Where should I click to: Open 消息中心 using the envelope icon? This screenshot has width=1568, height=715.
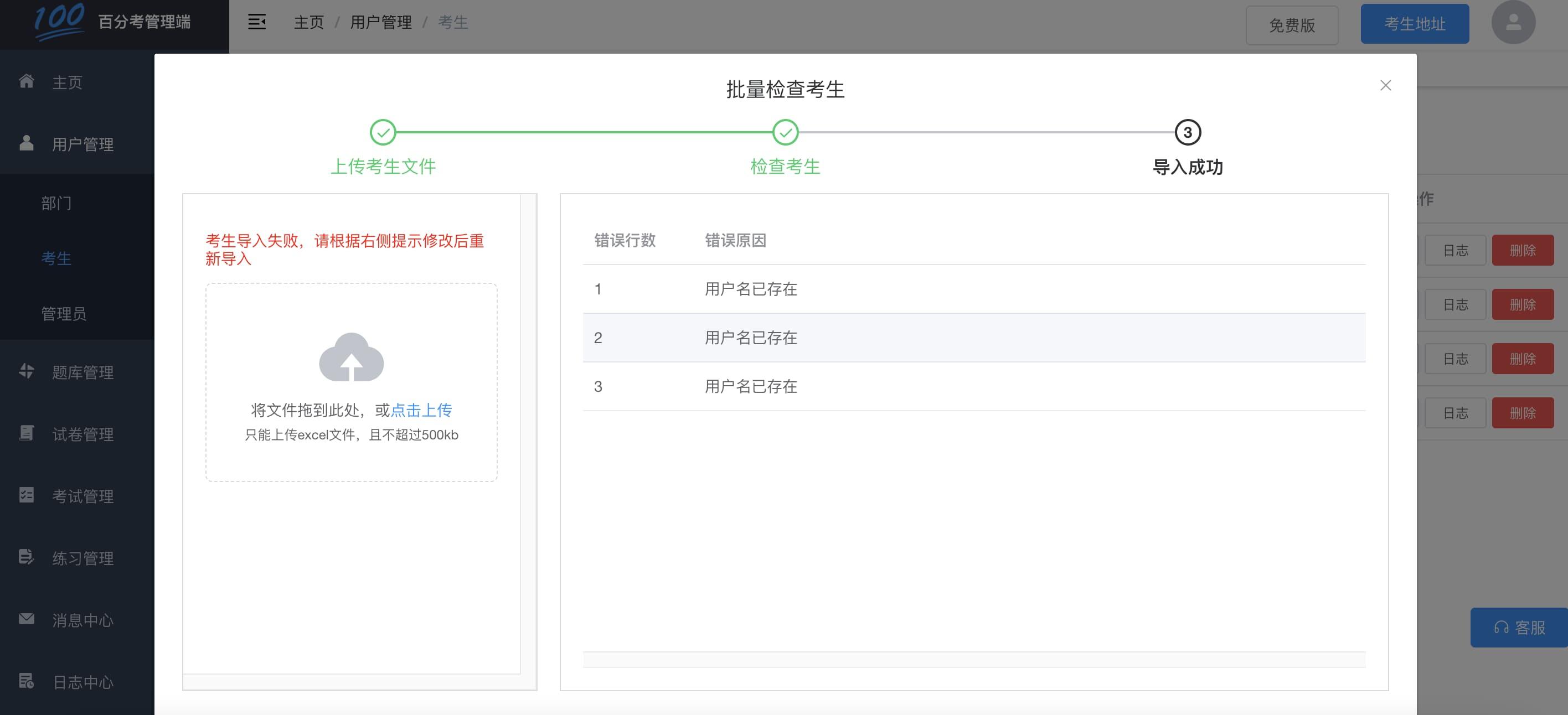coord(27,619)
